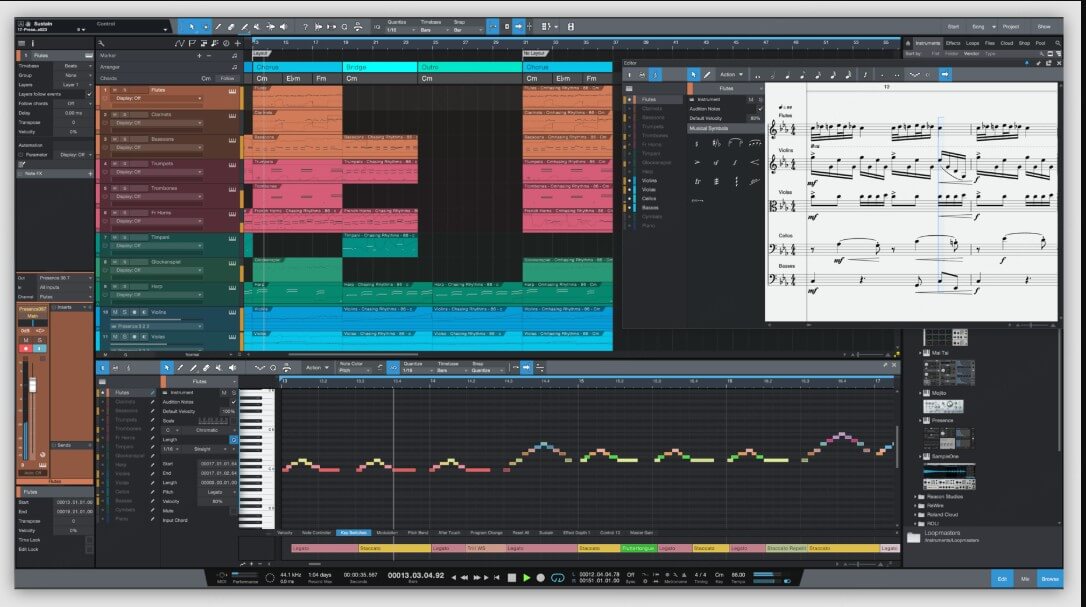This screenshot has width=1086, height=607.
Task: Open the Action dropdown in score editor
Action: pyautogui.click(x=731, y=74)
